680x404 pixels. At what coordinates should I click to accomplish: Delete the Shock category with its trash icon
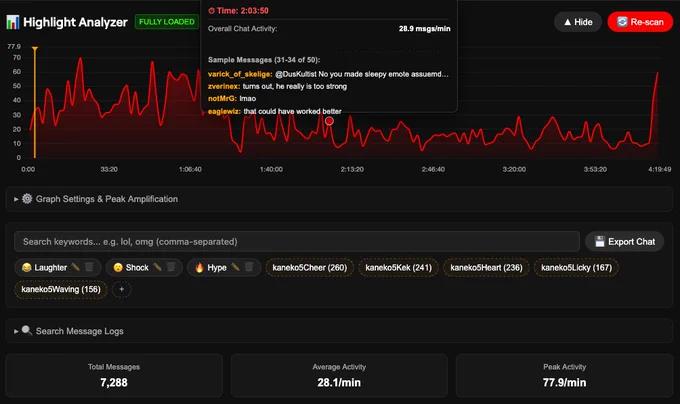coord(171,267)
